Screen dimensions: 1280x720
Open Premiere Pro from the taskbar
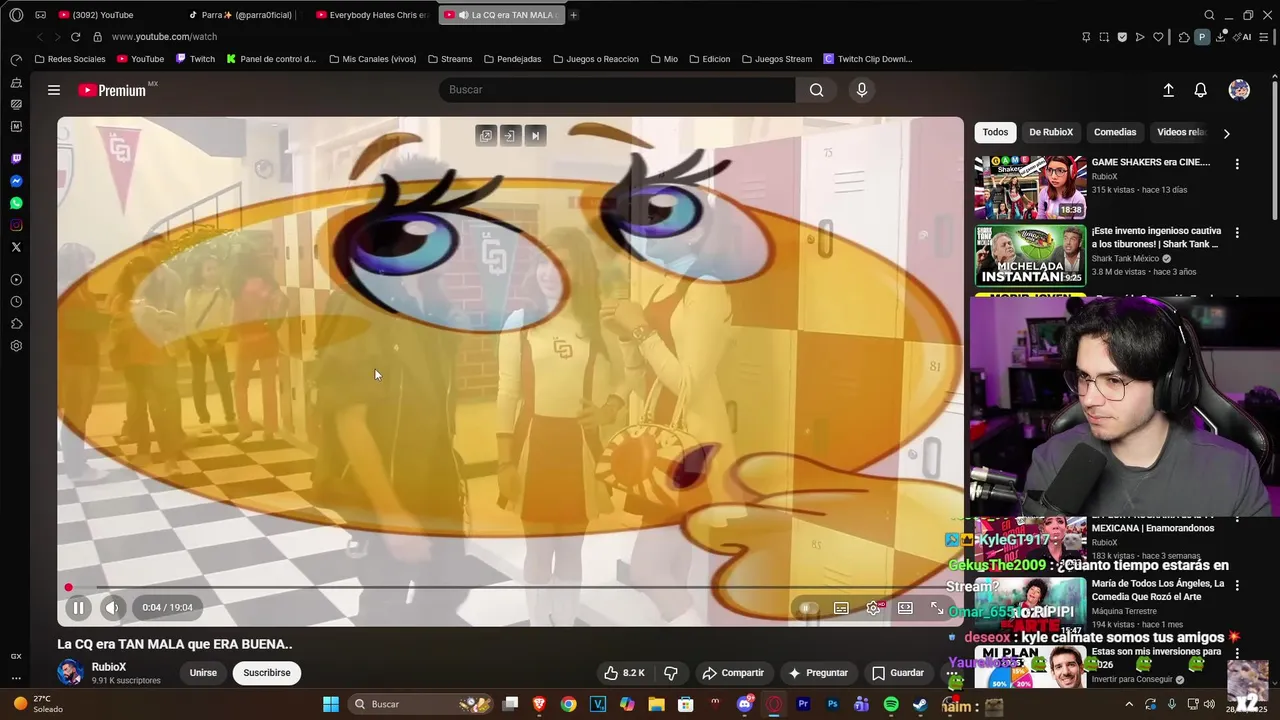803,704
